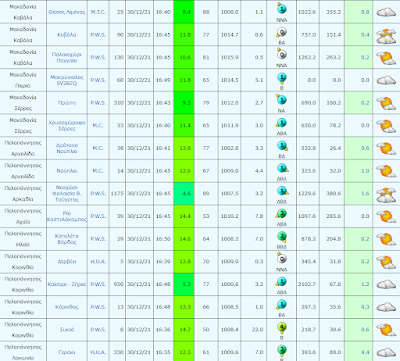
Task: Click the H.U.A. link in the Γεράκι row
Action: click(98, 352)
